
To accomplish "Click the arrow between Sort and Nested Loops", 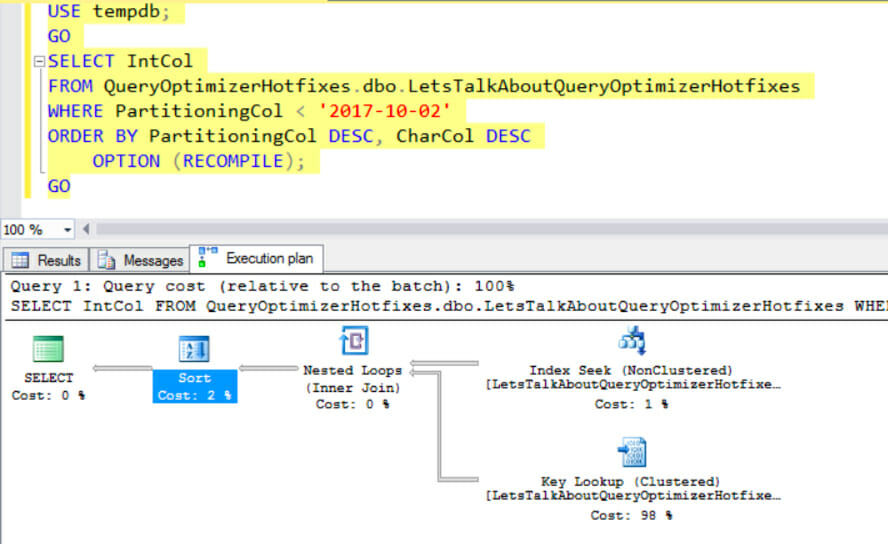I will pos(268,369).
